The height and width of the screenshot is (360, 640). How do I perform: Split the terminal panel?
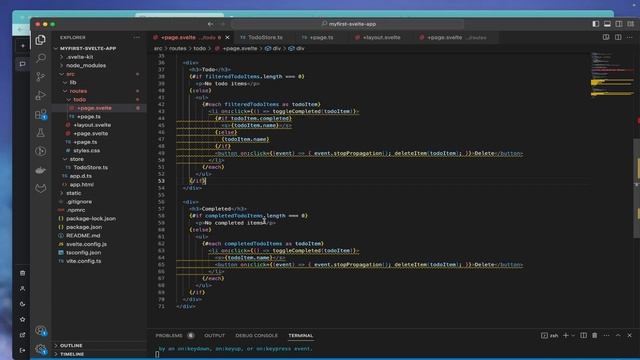583,335
